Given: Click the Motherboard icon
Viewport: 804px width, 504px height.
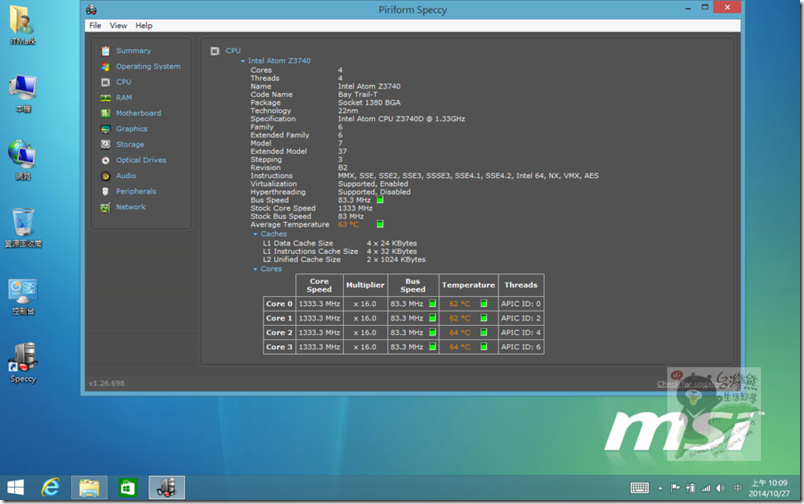Looking at the screenshot, I should tap(106, 113).
